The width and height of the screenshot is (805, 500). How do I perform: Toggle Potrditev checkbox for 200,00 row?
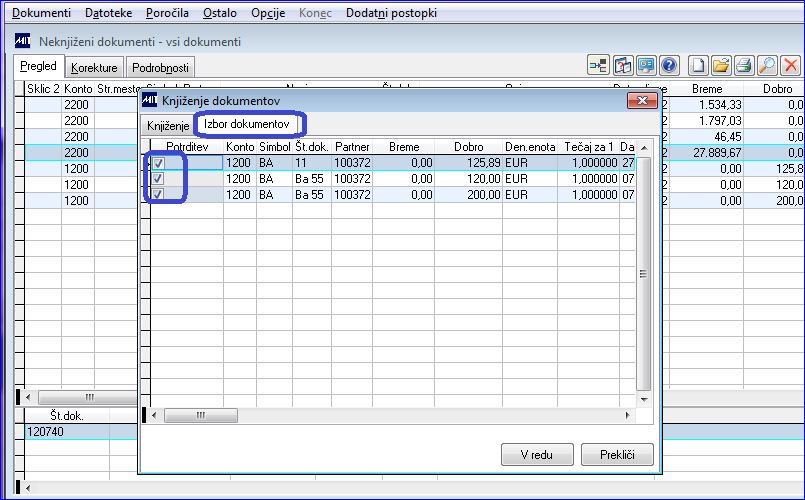pos(158,195)
